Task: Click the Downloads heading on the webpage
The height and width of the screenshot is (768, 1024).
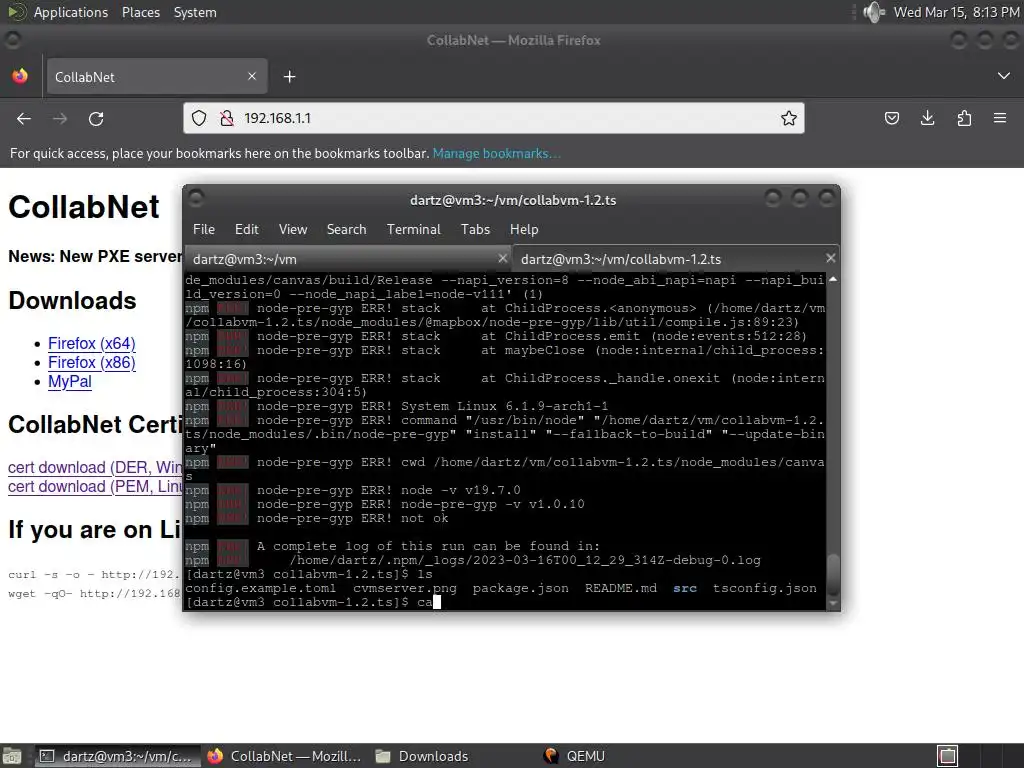Action: 72,300
